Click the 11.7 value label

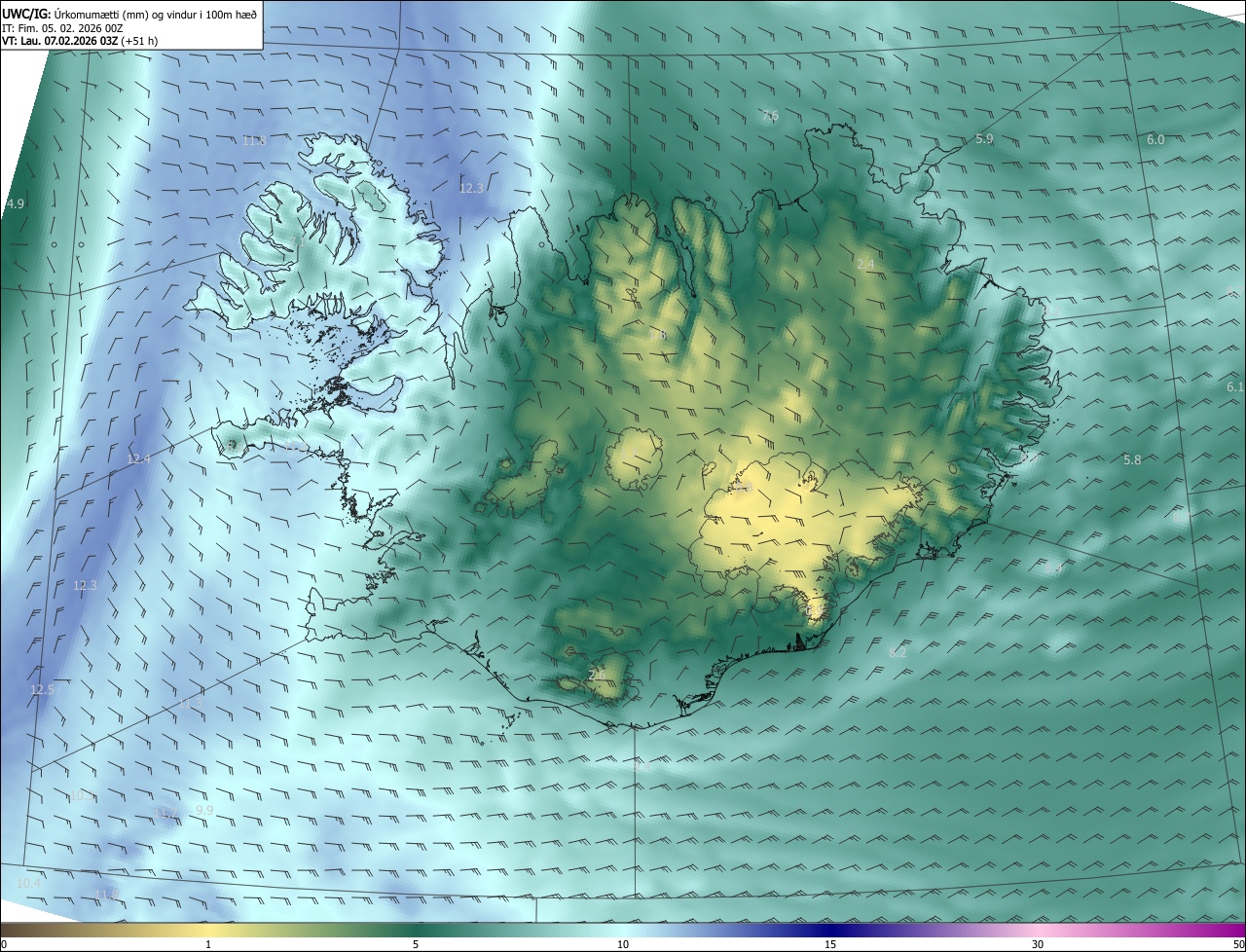(x=166, y=813)
